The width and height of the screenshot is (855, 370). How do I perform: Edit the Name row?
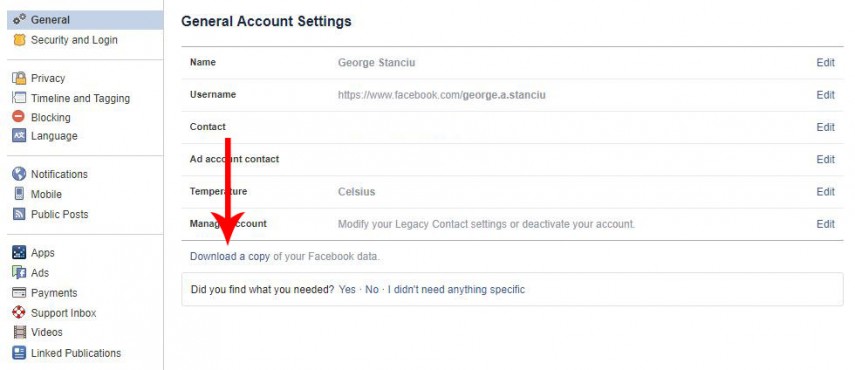point(825,62)
